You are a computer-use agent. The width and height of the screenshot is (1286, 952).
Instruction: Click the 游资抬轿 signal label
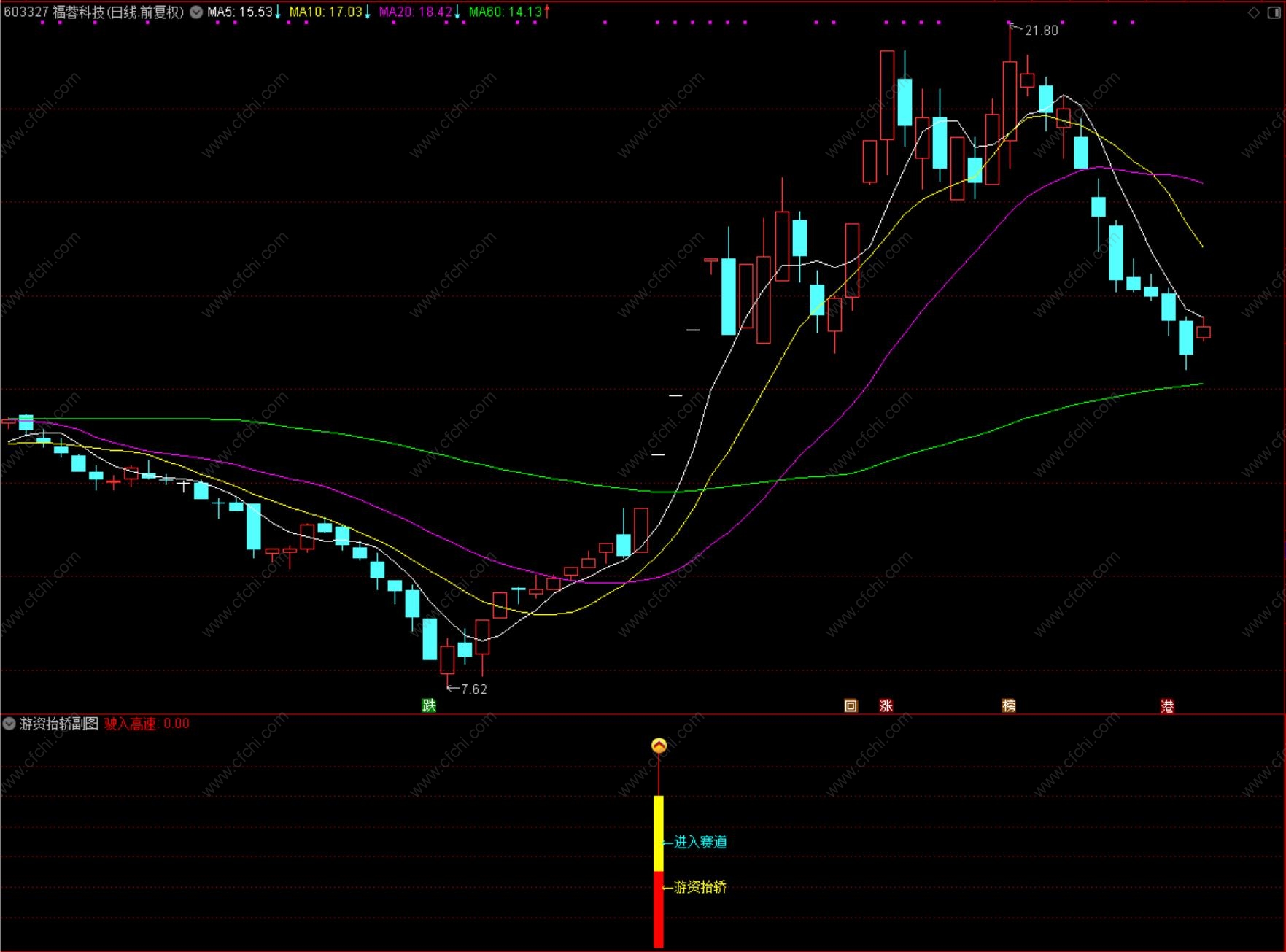pos(700,887)
